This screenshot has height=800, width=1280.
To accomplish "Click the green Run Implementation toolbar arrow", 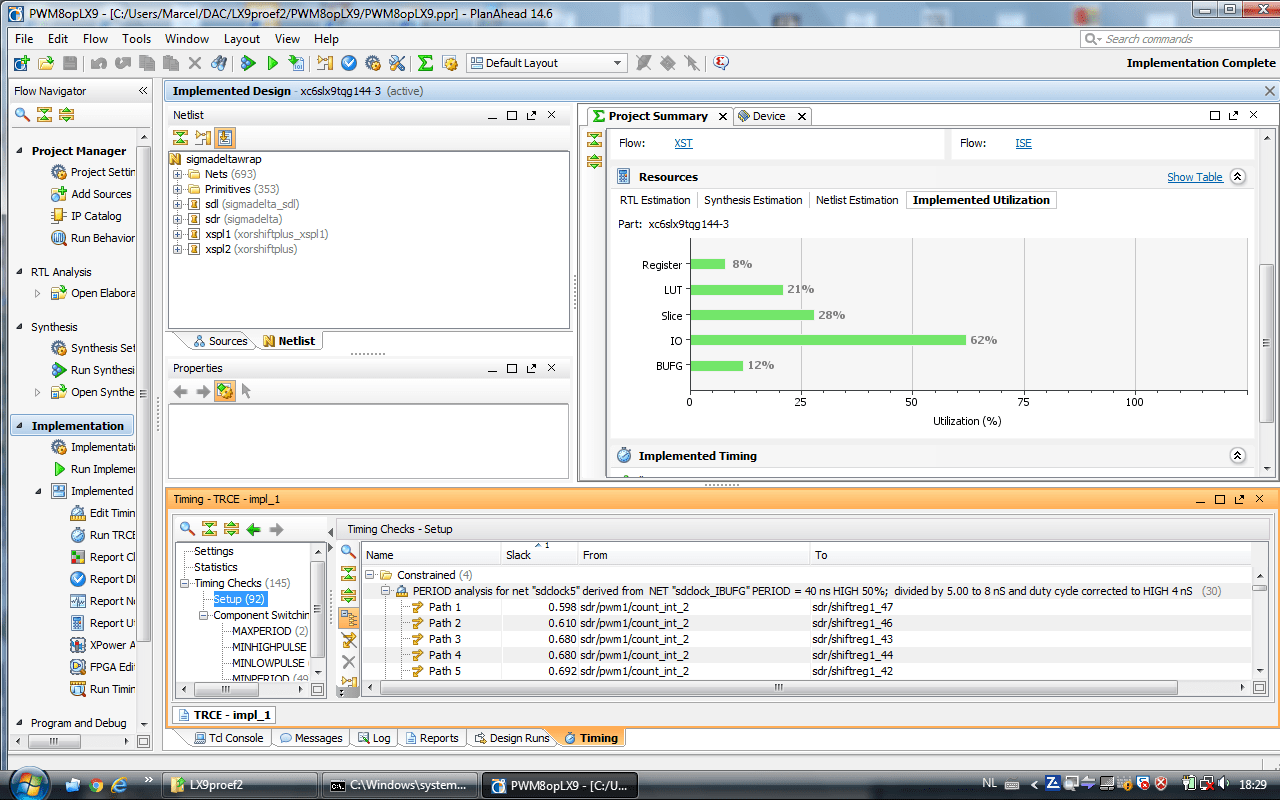I will click(272, 63).
